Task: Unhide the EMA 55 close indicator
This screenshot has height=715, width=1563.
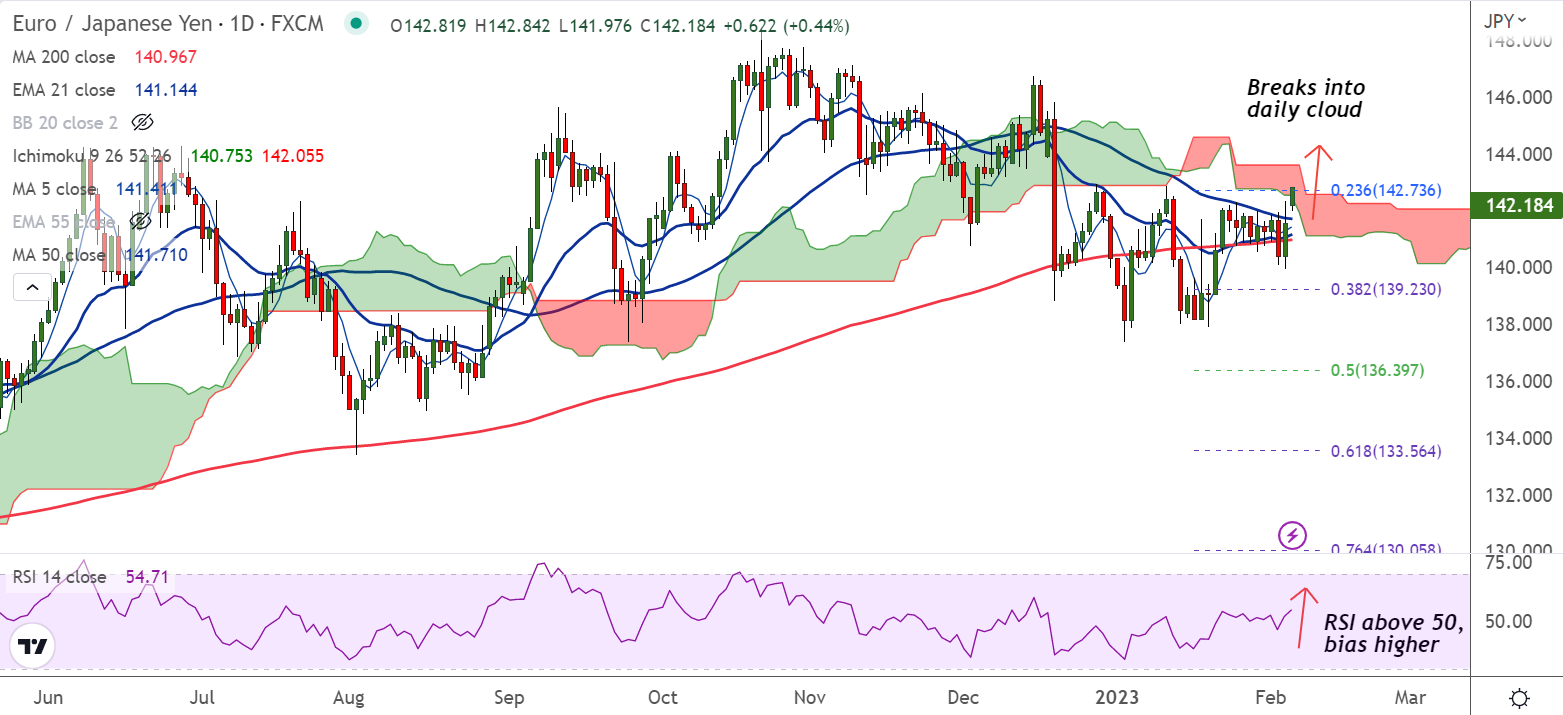Action: (x=142, y=221)
